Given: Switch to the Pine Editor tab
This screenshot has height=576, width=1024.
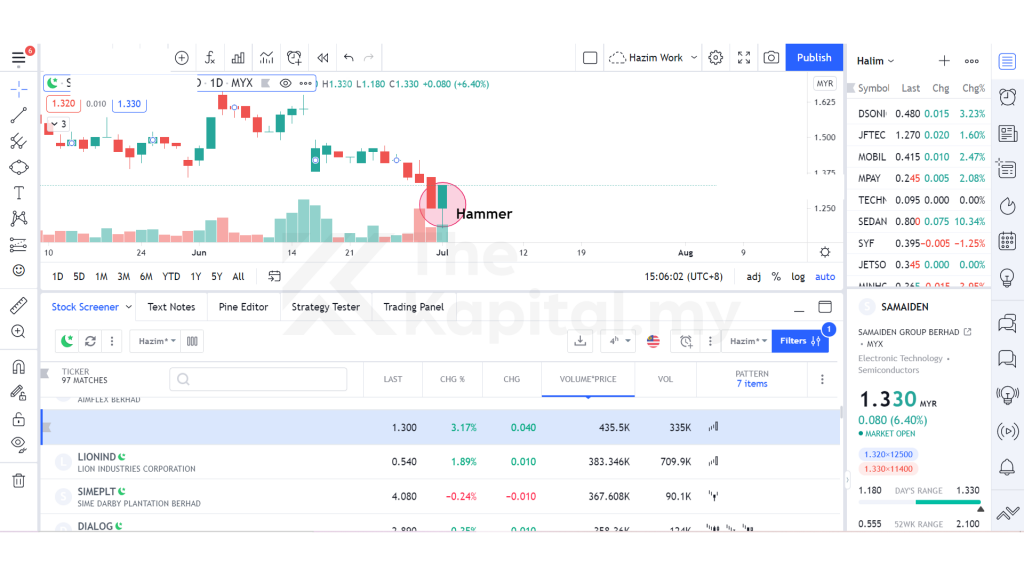Looking at the screenshot, I should pos(243,307).
